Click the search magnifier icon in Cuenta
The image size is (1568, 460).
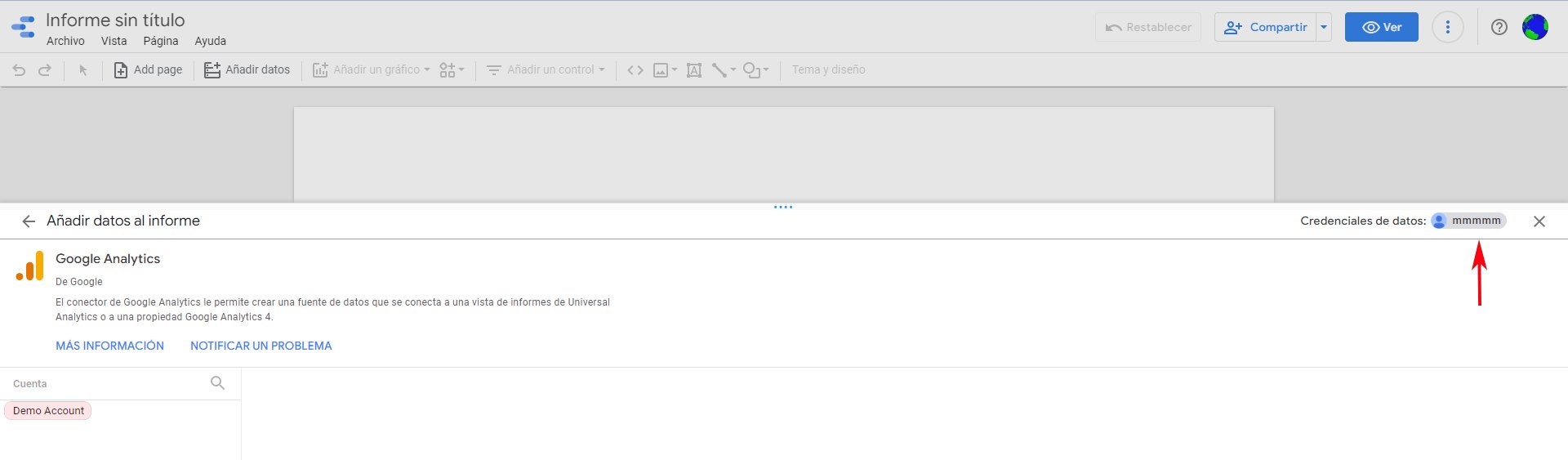tap(217, 382)
